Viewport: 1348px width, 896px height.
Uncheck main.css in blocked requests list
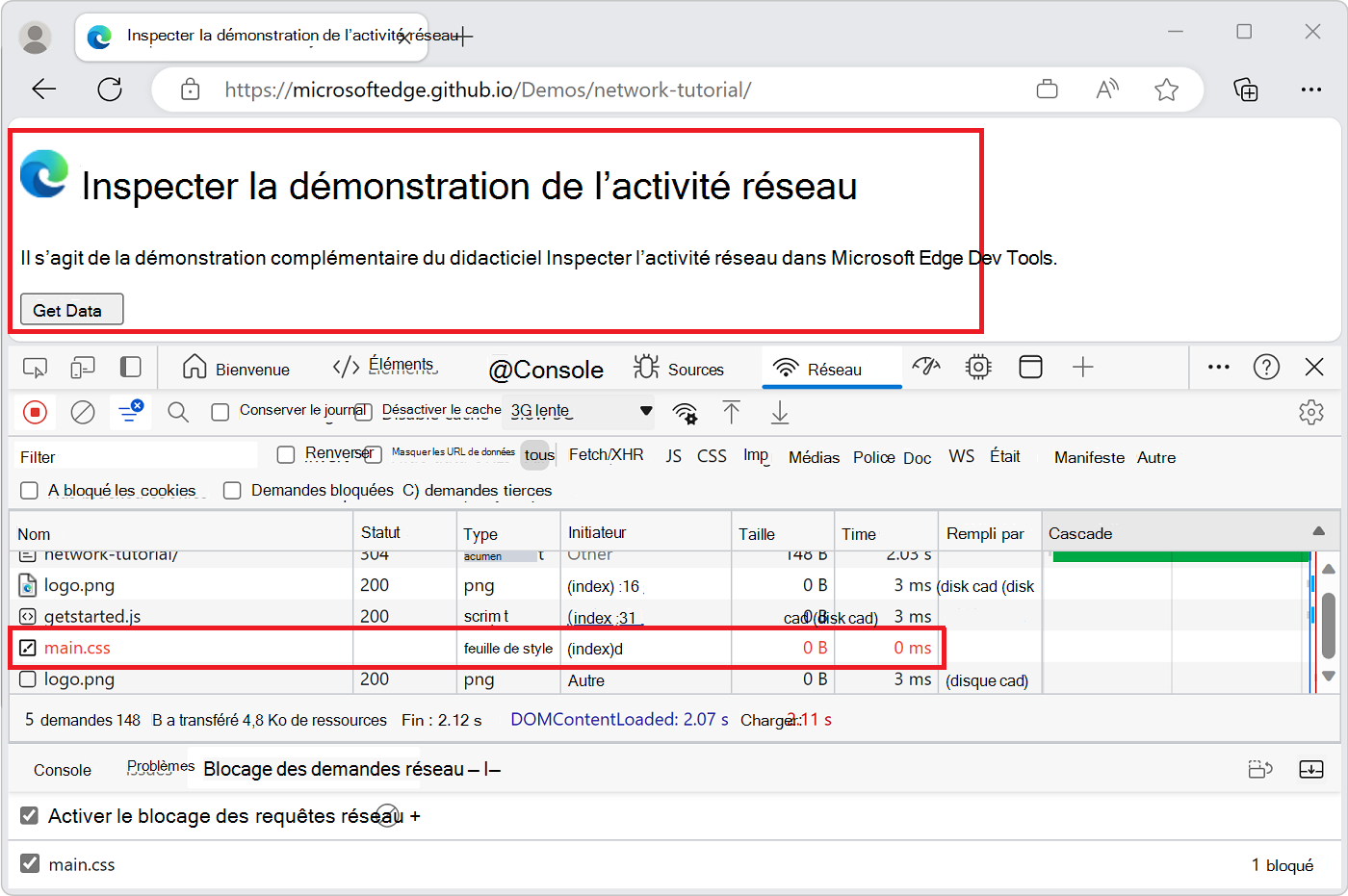(x=29, y=864)
